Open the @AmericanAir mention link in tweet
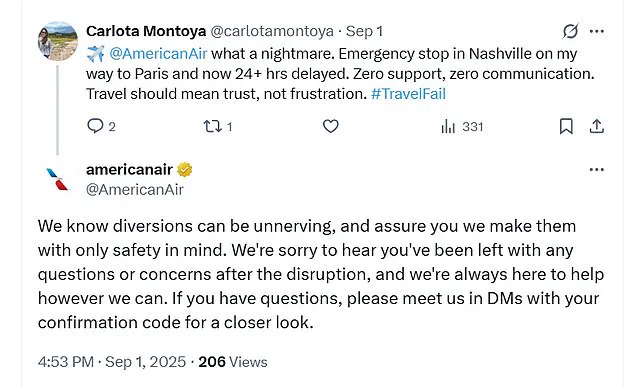 tap(158, 53)
